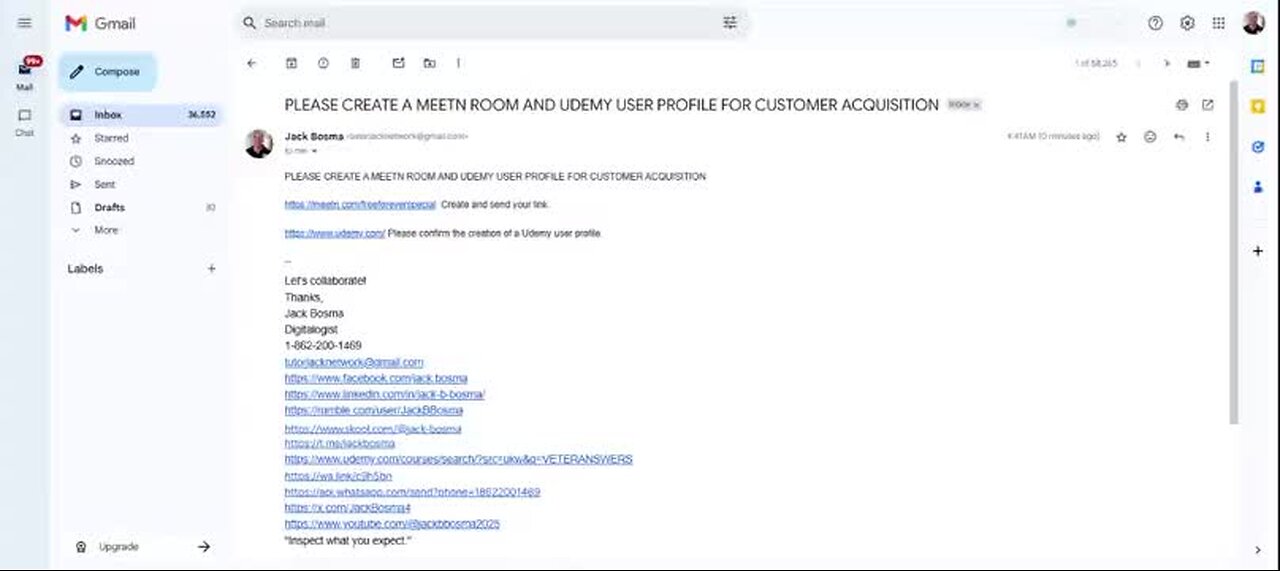
Task: Open the x.com JackBosma4 link
Action: [348, 508]
